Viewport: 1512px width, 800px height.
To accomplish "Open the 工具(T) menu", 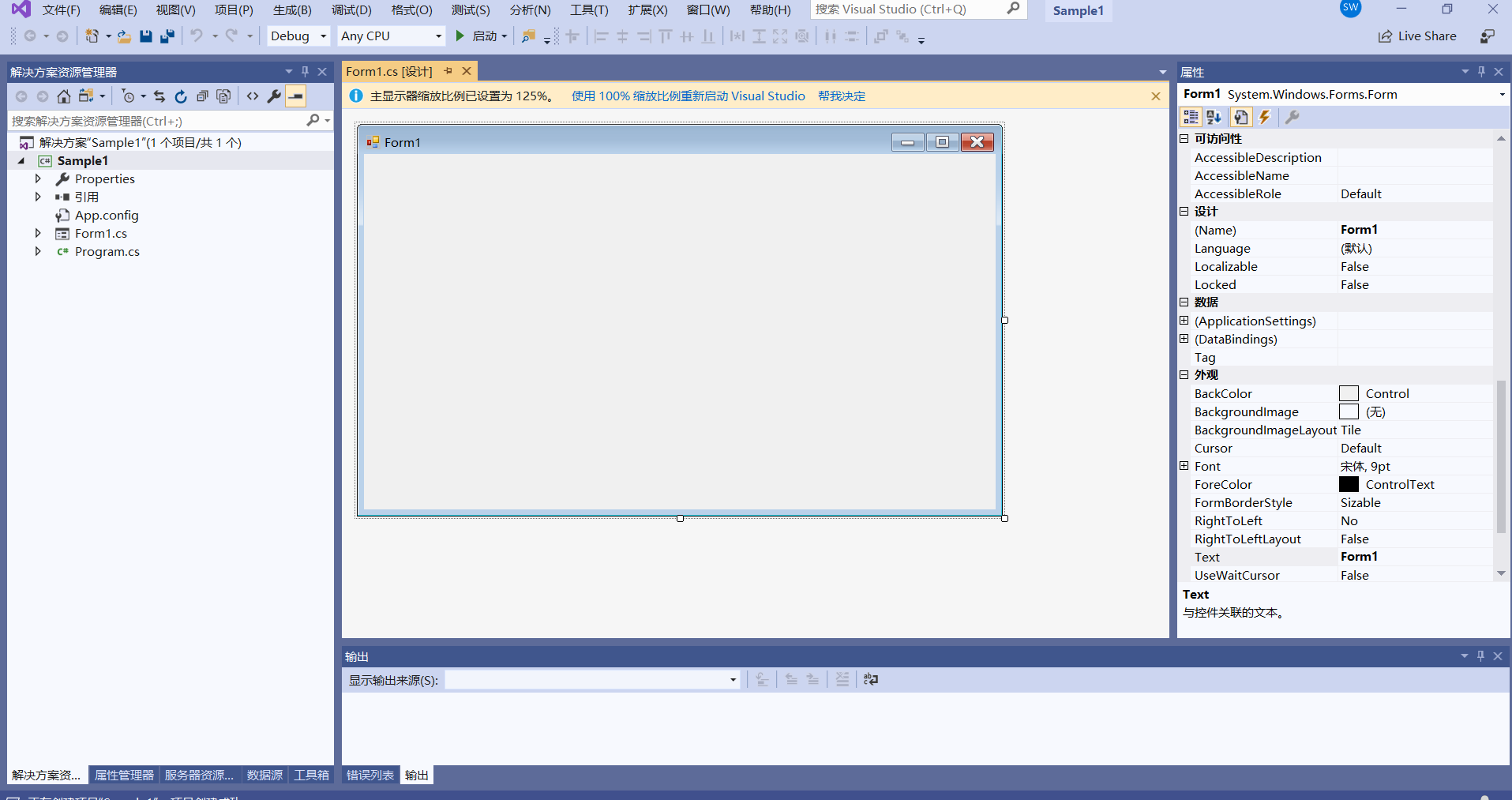I will pyautogui.click(x=589, y=9).
